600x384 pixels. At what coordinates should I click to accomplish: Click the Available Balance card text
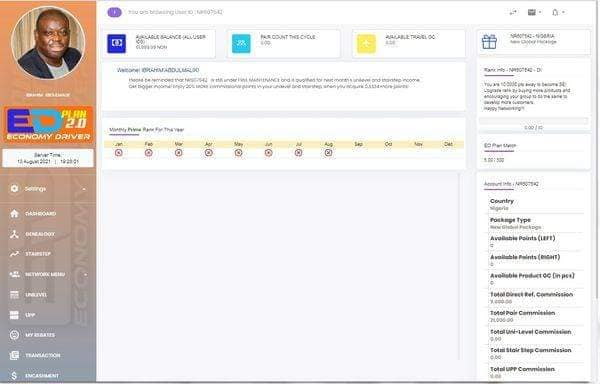pyautogui.click(x=171, y=42)
